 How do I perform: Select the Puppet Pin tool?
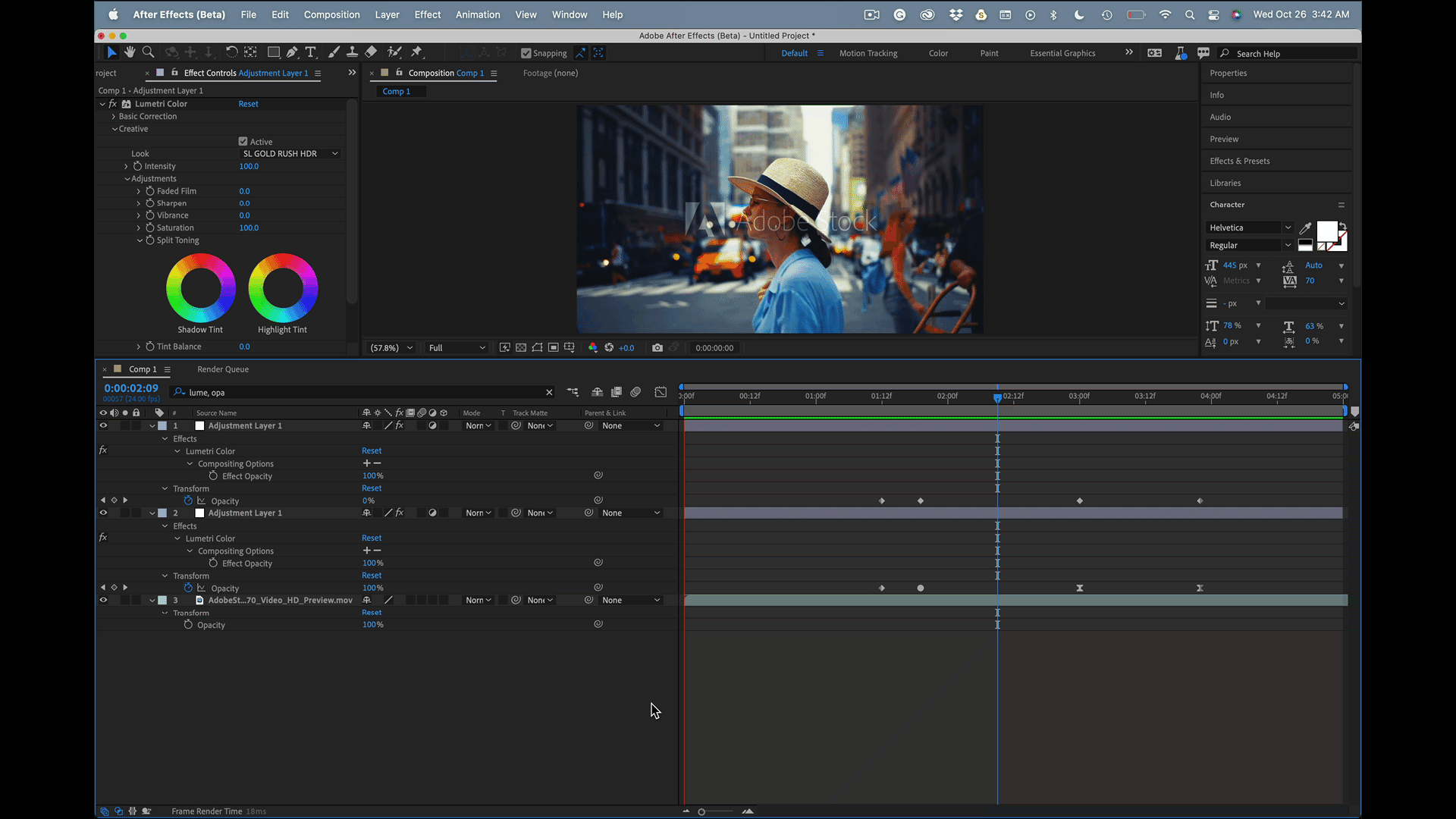416,52
